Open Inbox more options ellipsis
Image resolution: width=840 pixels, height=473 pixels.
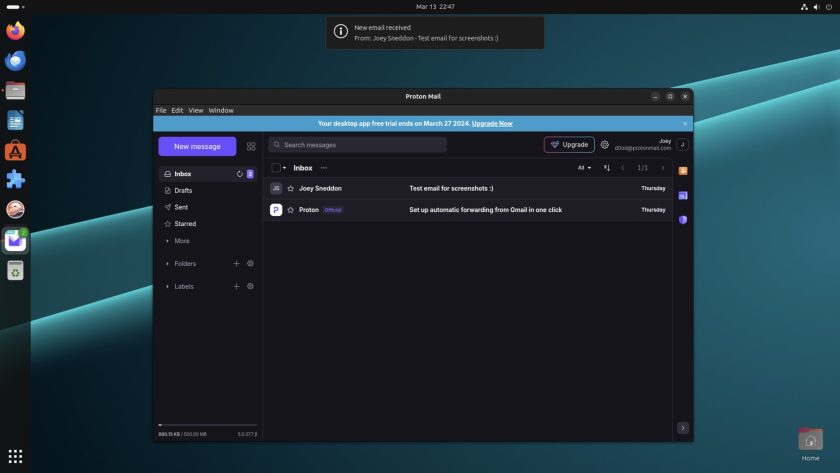(324, 168)
